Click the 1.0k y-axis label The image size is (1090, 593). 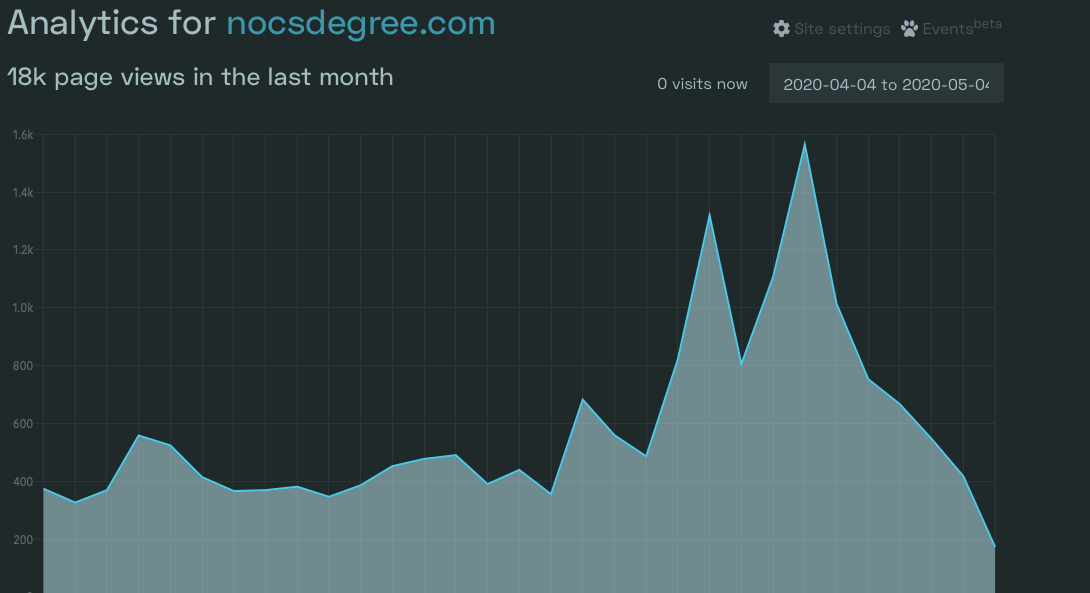point(23,308)
